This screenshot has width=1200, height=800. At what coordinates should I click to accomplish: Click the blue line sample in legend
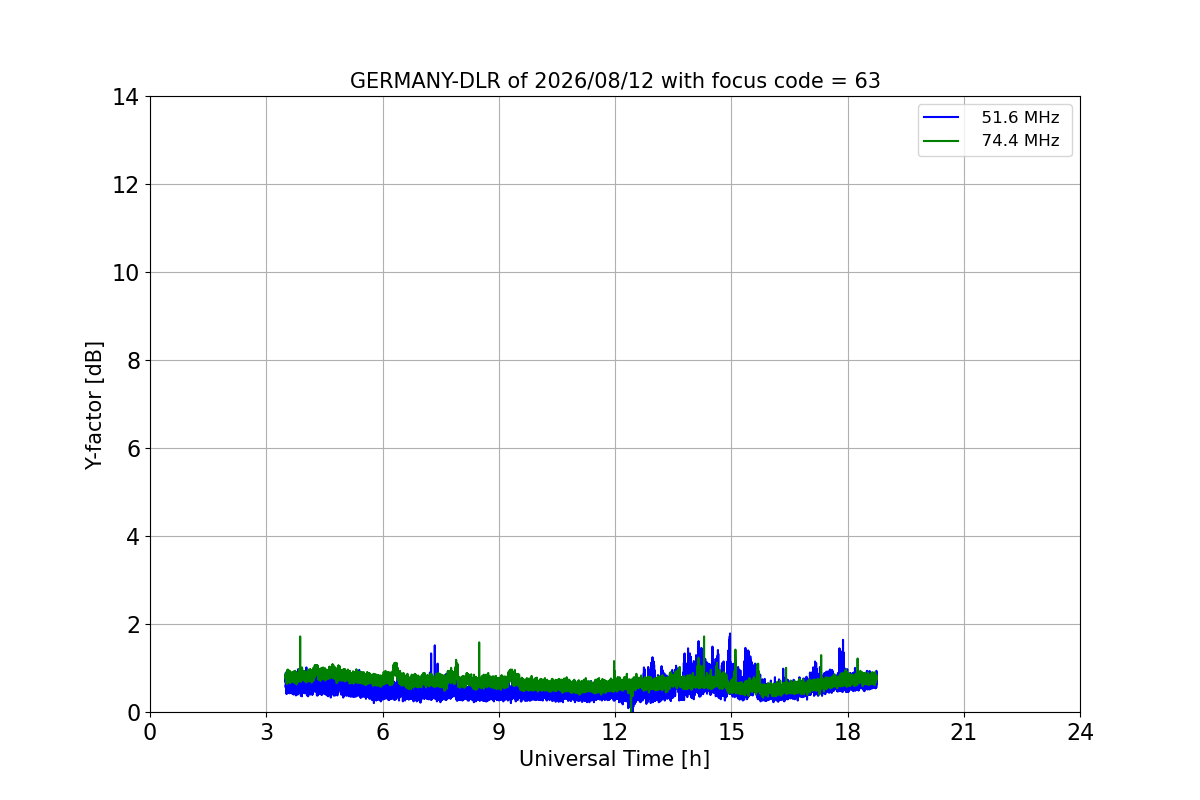(x=942, y=118)
